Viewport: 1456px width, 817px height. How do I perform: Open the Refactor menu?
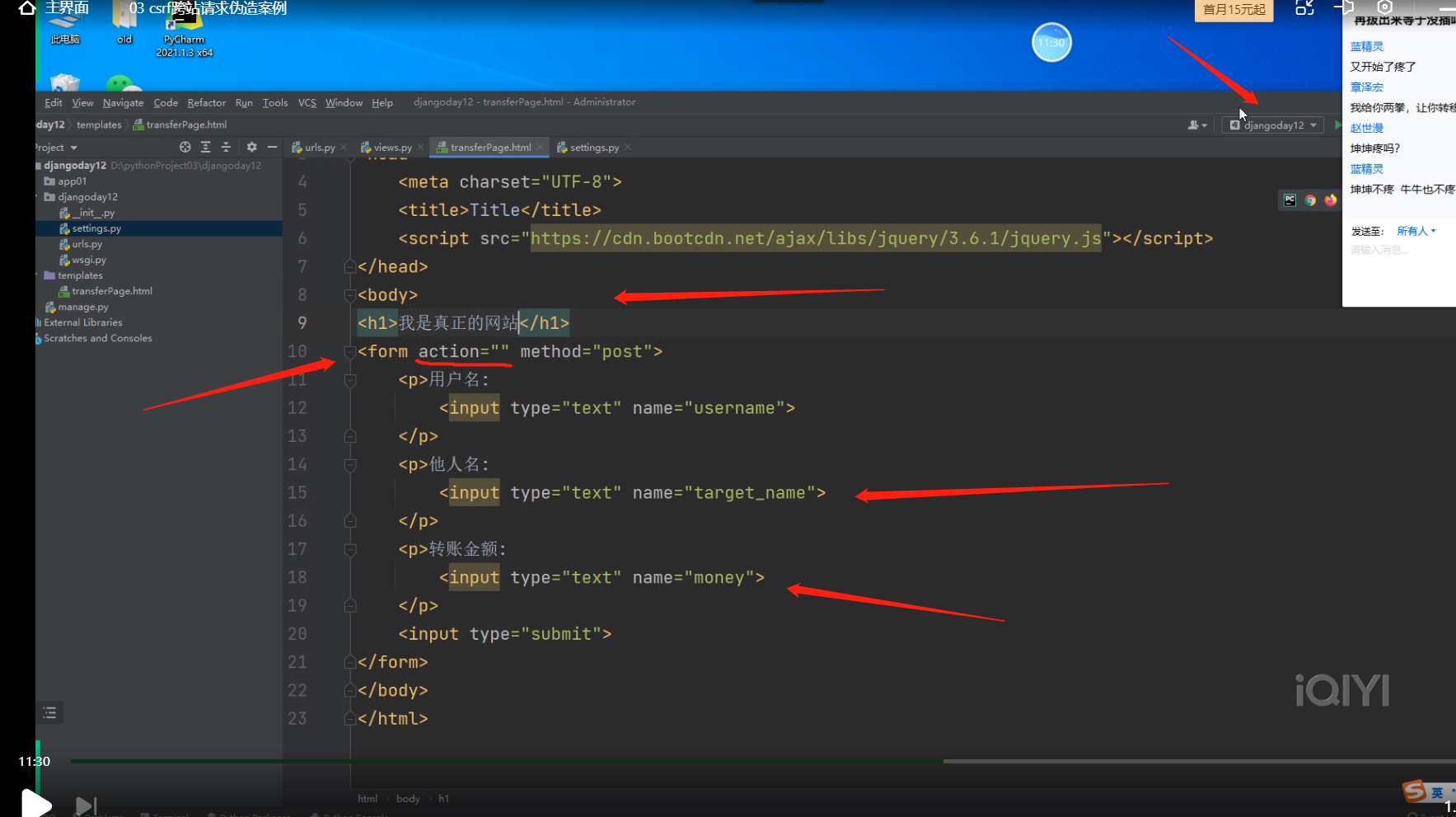point(206,102)
